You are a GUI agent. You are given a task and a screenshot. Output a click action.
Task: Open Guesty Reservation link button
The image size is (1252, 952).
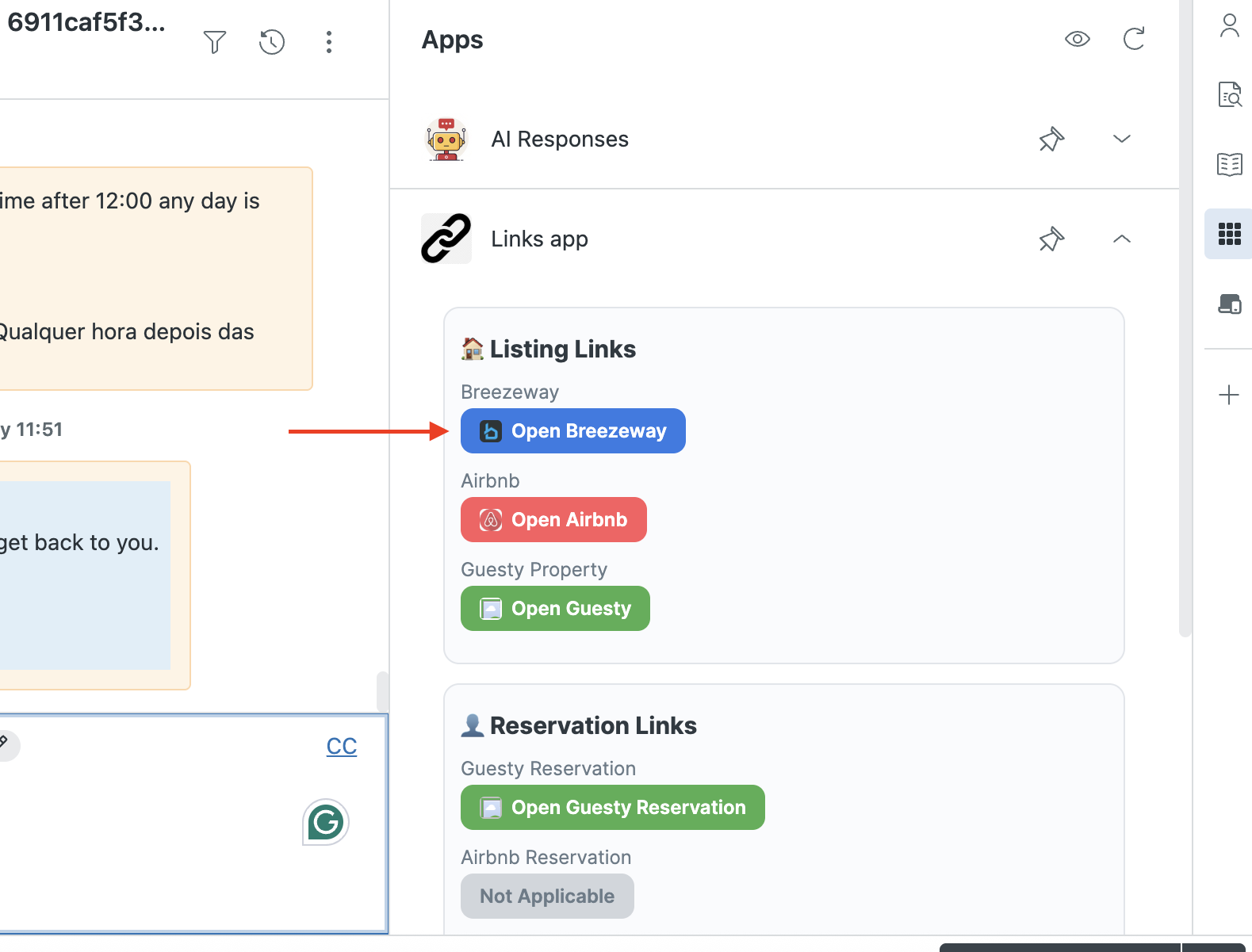pos(612,808)
